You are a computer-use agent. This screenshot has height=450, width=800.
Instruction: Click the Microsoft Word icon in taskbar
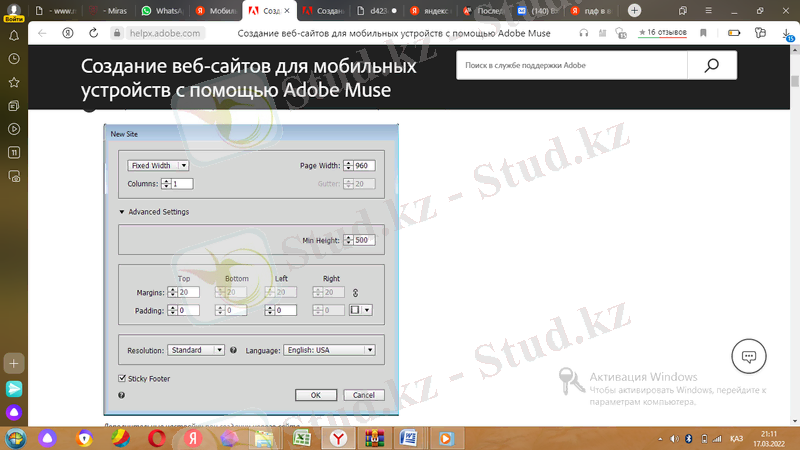pos(407,438)
